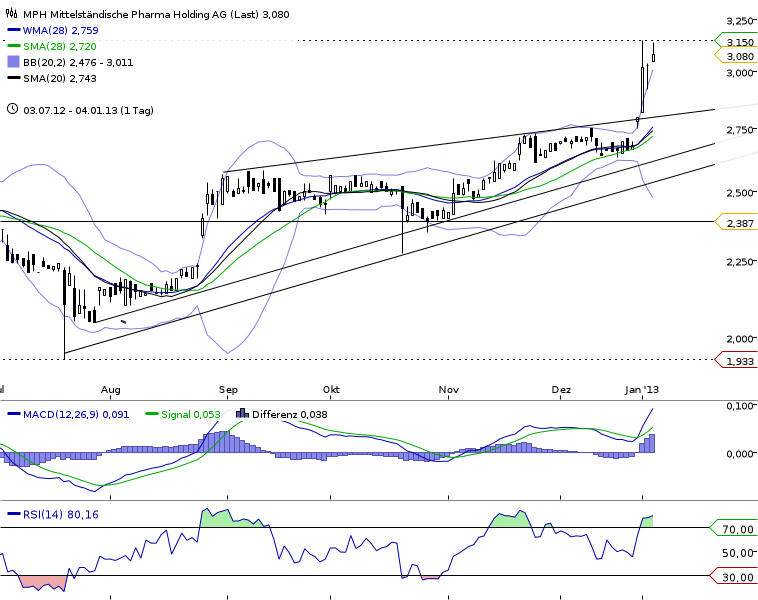Click the 2,750 price axis label
Screen dimensions: 758x600
(740, 130)
